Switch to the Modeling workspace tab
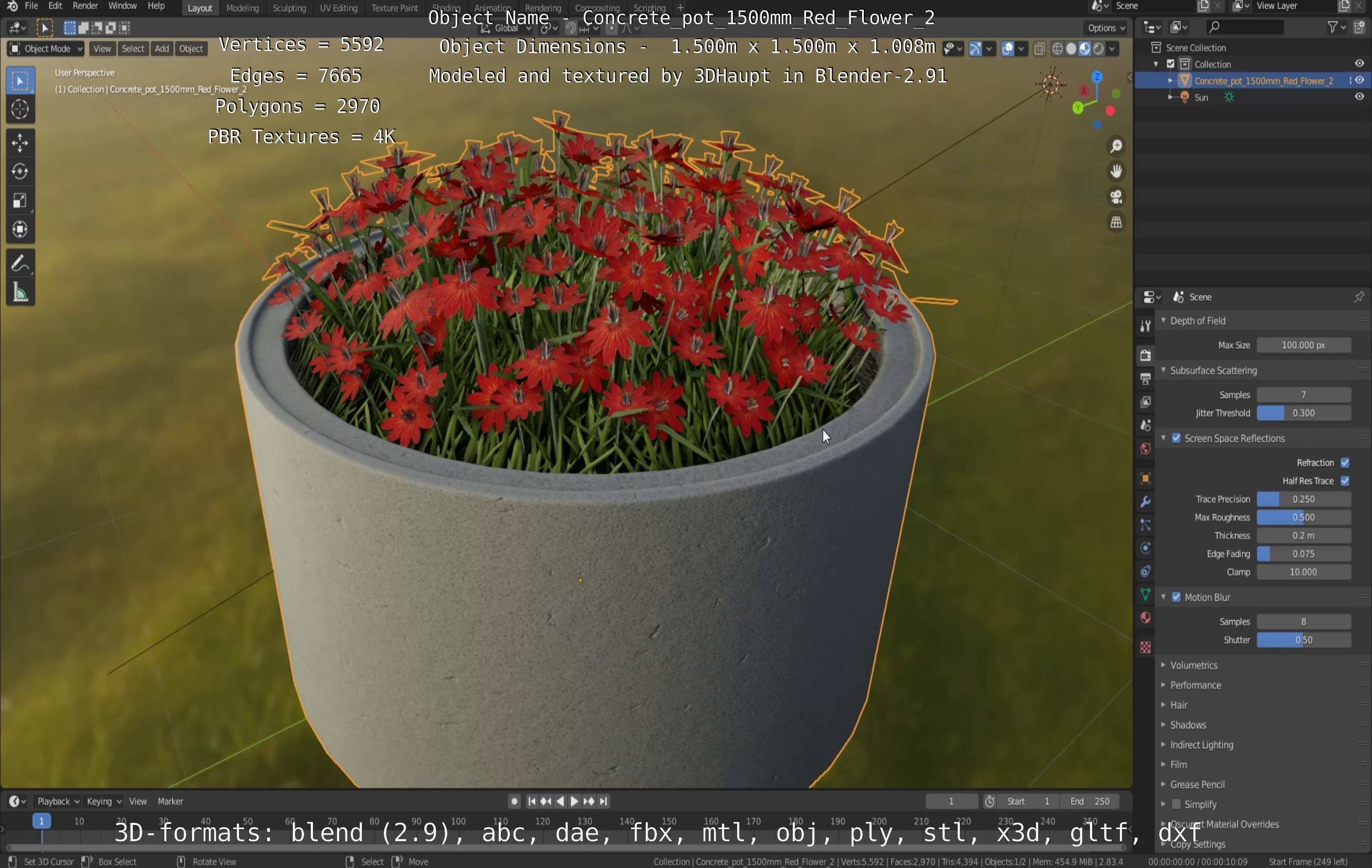The height and width of the screenshot is (868, 1372). 242,8
